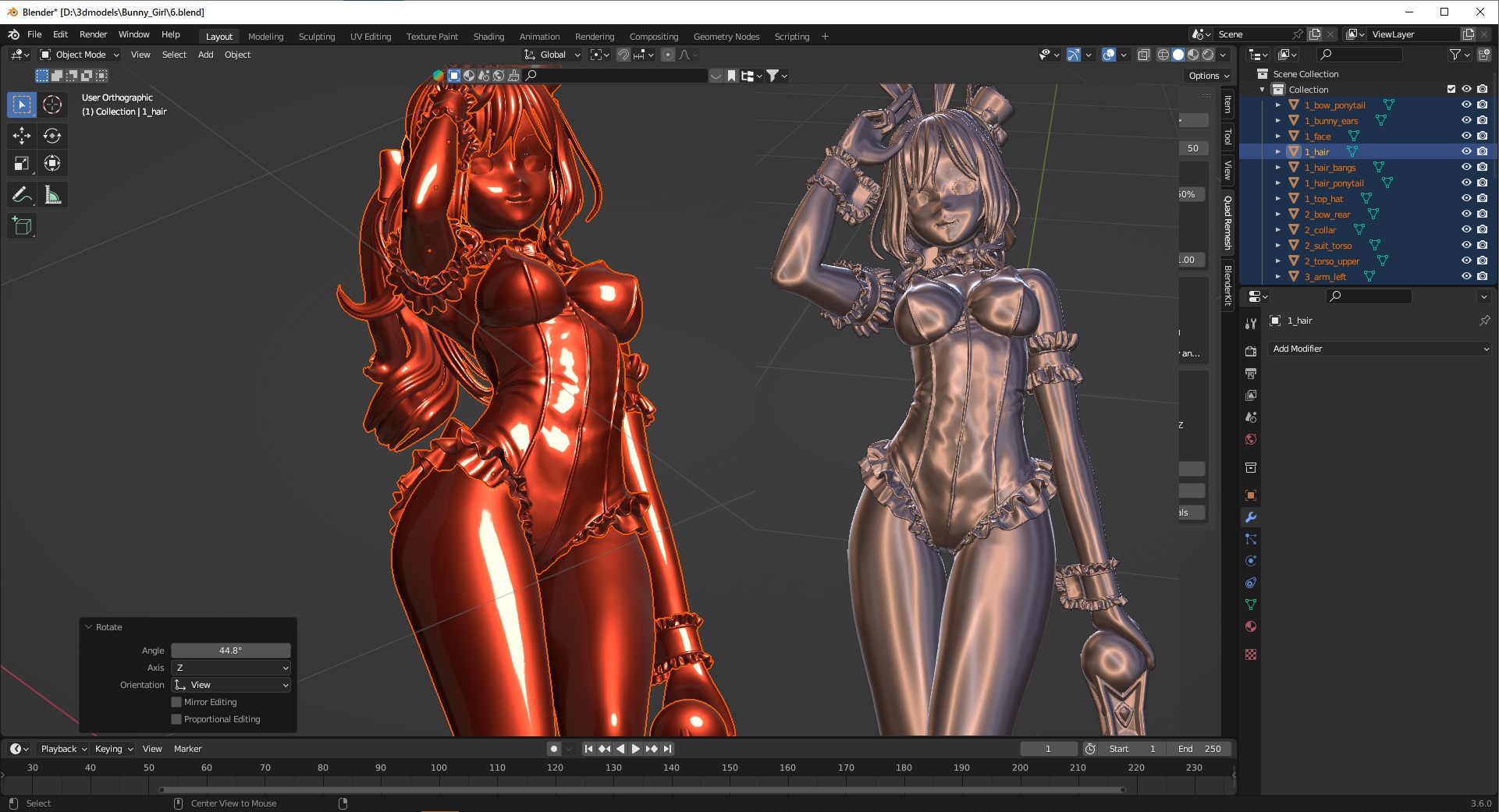Select the Select Box tool
Image resolution: width=1499 pixels, height=812 pixels.
22,105
